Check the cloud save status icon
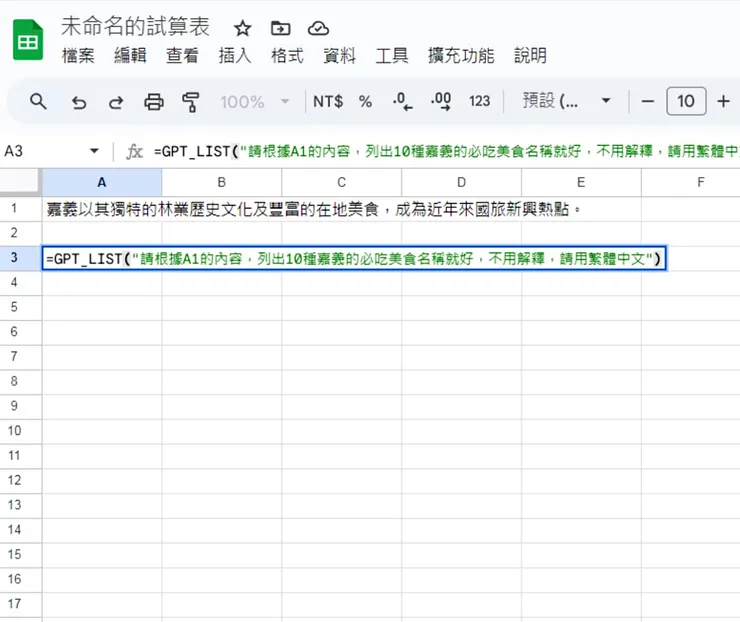This screenshot has width=740, height=622. [x=319, y=28]
